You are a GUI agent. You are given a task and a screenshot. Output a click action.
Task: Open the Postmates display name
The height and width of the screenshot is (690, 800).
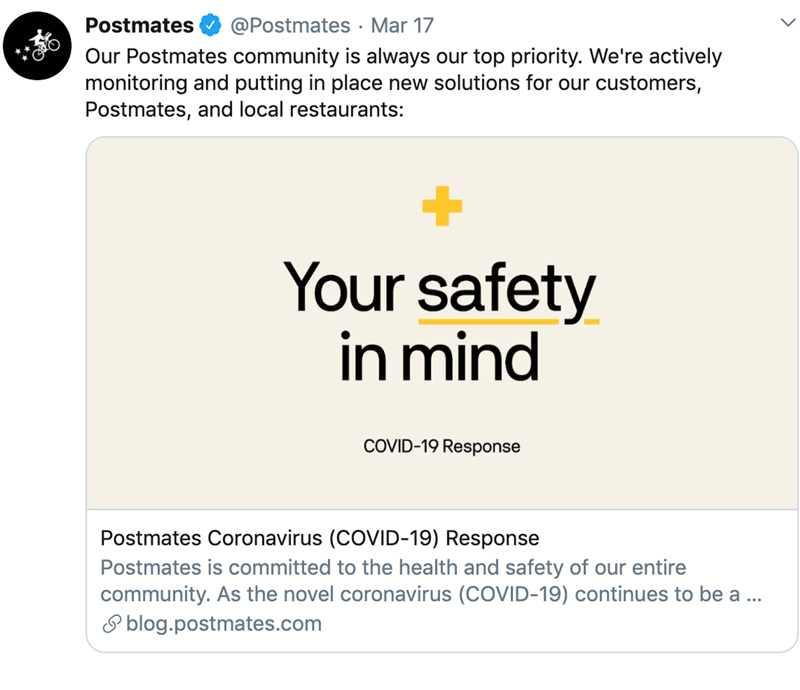(140, 25)
